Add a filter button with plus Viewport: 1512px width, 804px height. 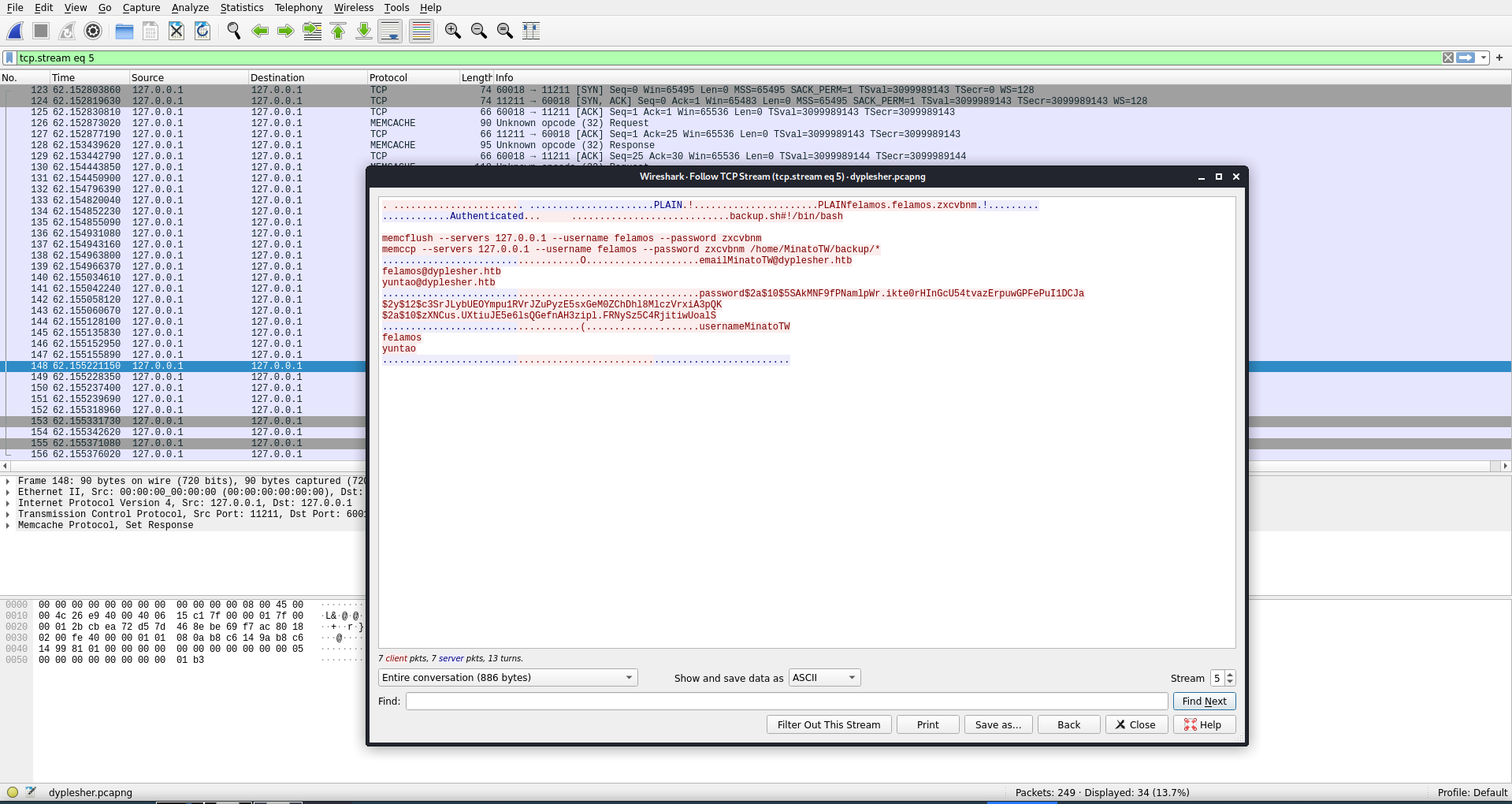pyautogui.click(x=1499, y=58)
